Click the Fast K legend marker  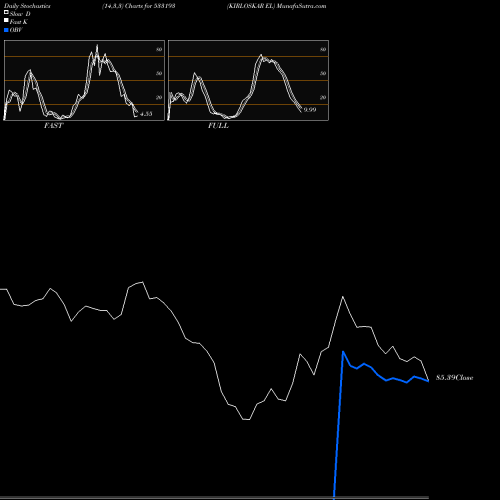6,21
